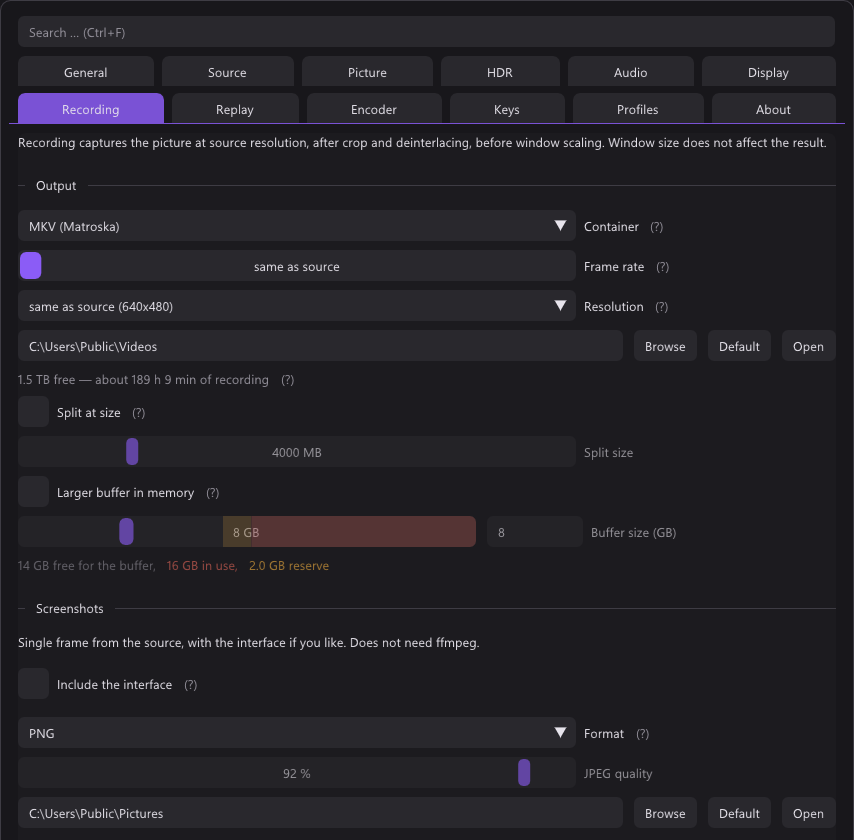
Task: Click the Buffer size (GB) number field
Action: (535, 532)
